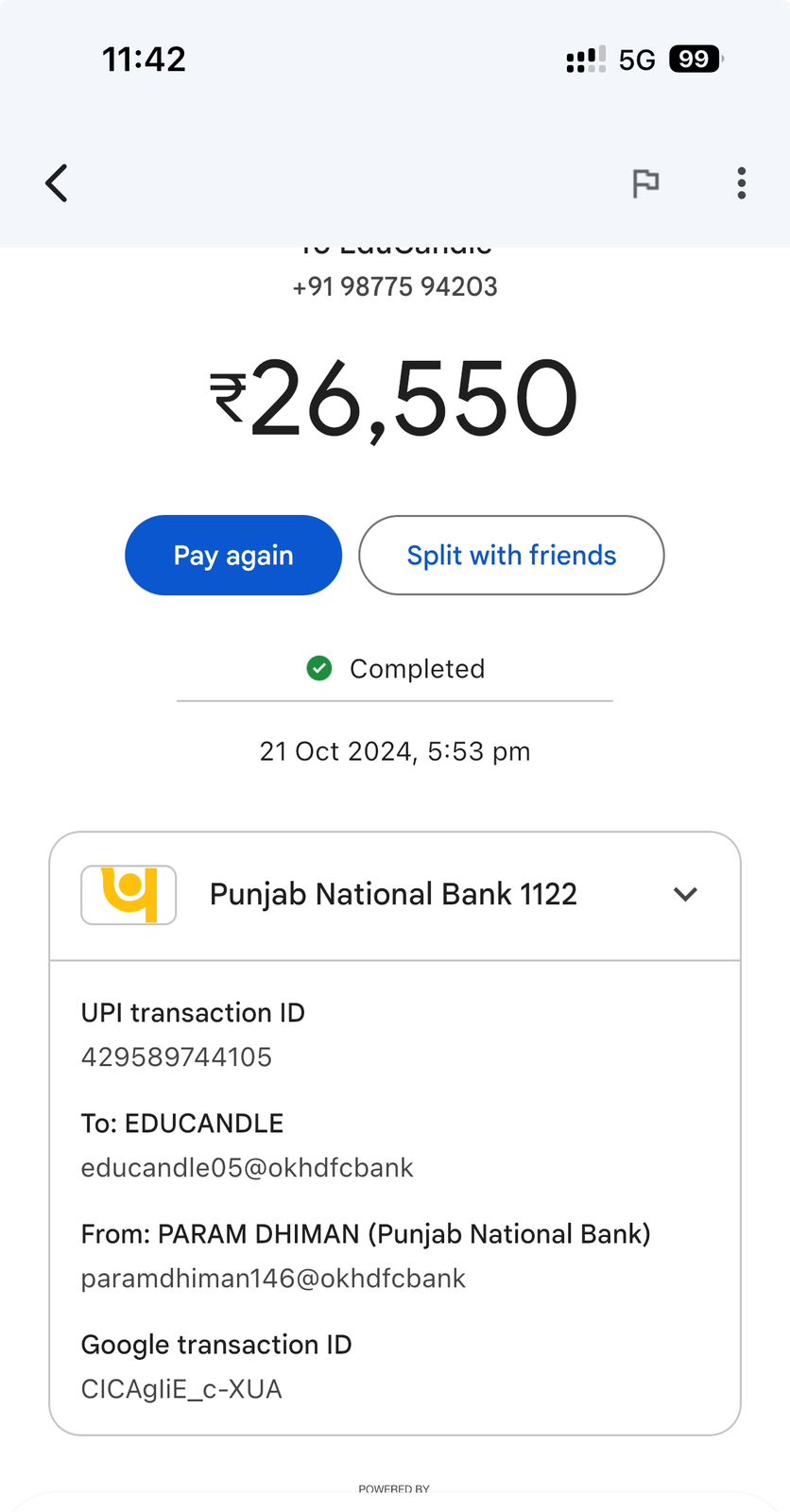Tap the paramdhiman146@okhdfcbank UPI address

(273, 1279)
